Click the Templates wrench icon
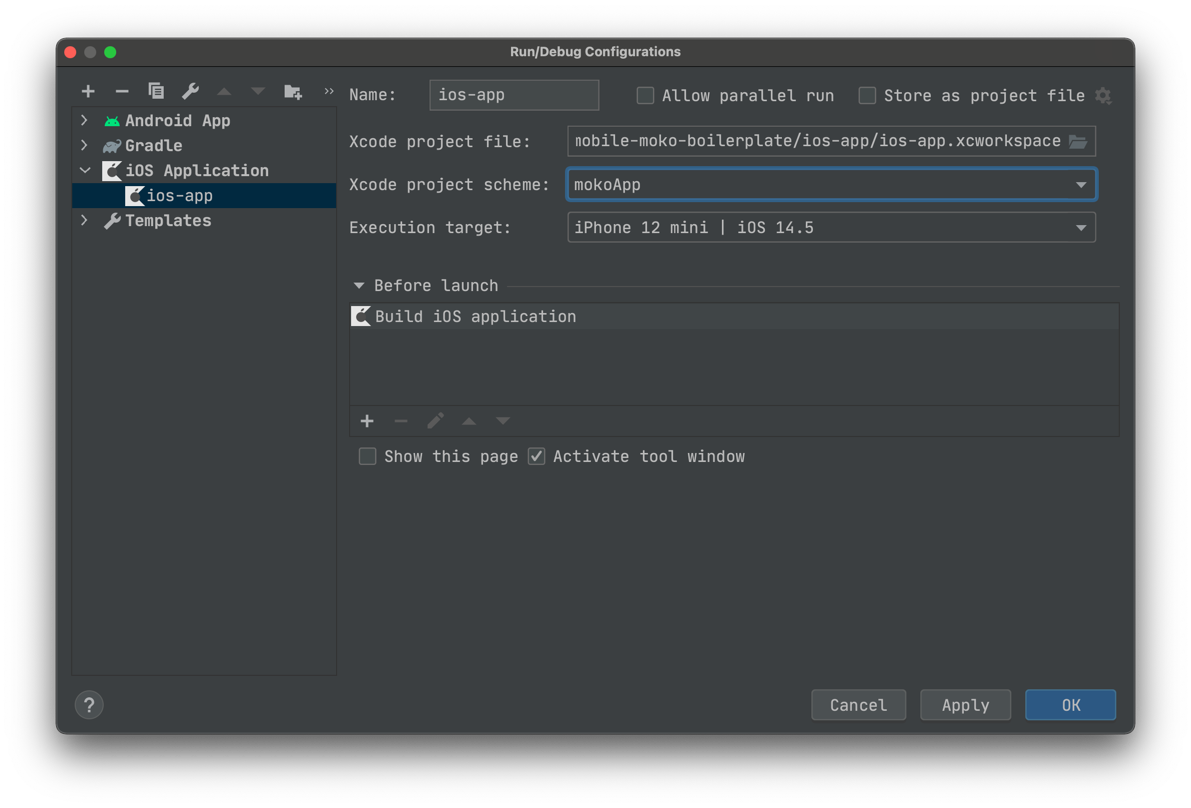The image size is (1191, 808). (112, 221)
